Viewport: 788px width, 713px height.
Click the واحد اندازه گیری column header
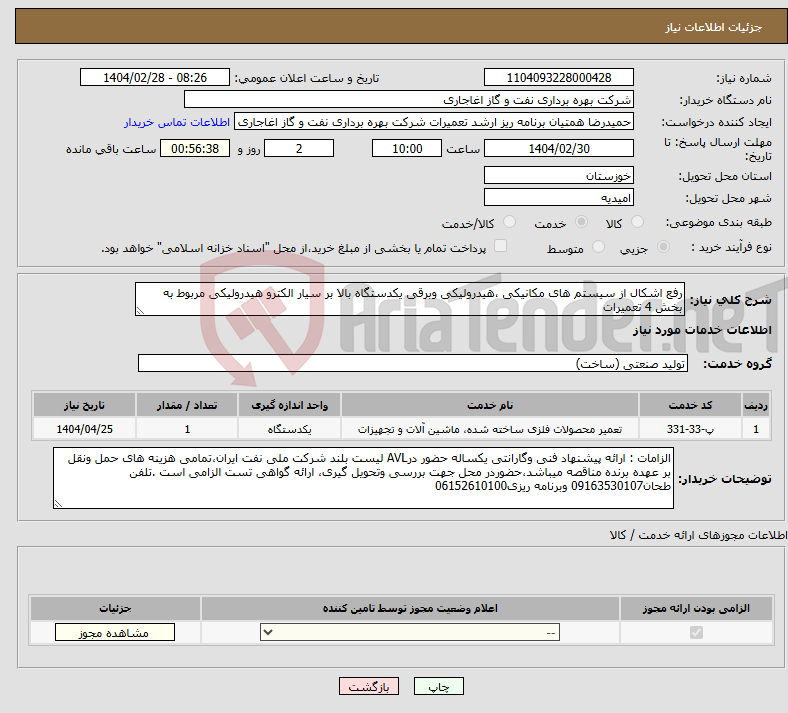click(289, 405)
